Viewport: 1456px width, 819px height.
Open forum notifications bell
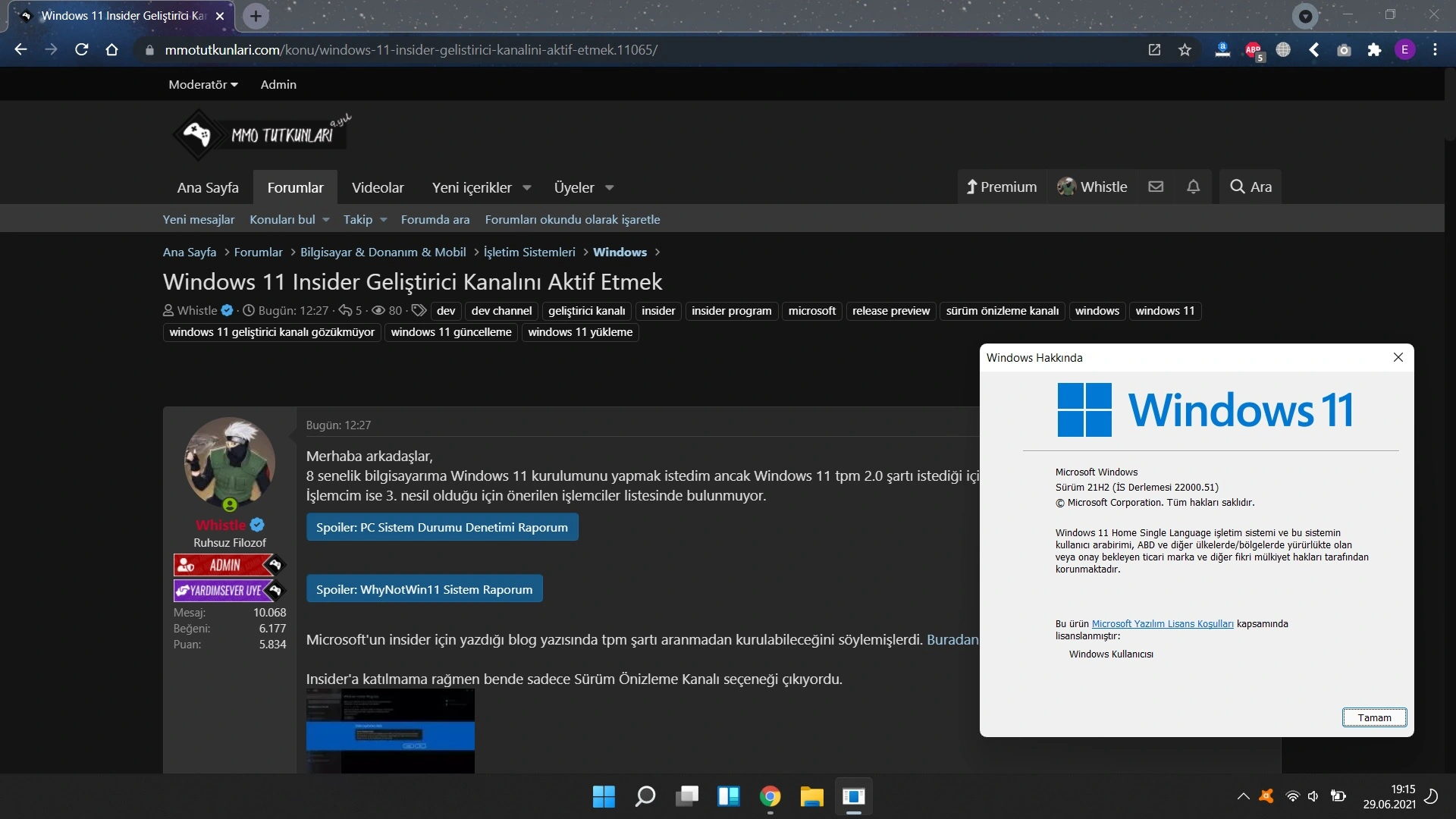1193,187
